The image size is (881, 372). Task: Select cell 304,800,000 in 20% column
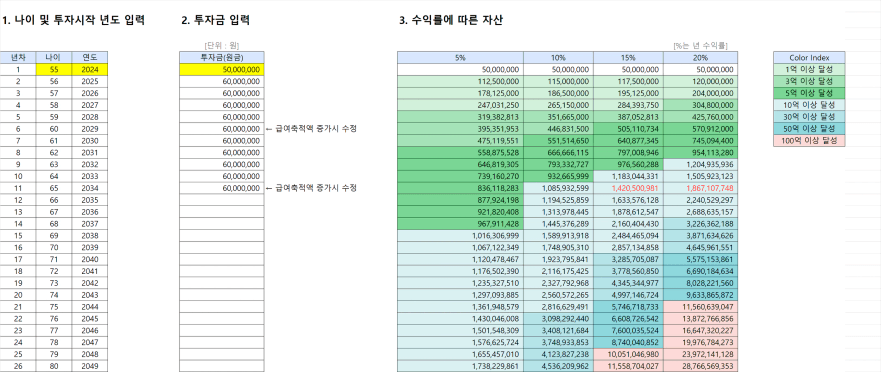point(701,105)
